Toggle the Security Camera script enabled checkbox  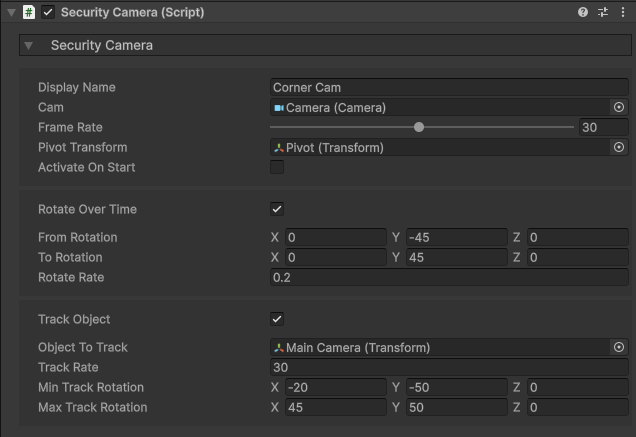(48, 12)
